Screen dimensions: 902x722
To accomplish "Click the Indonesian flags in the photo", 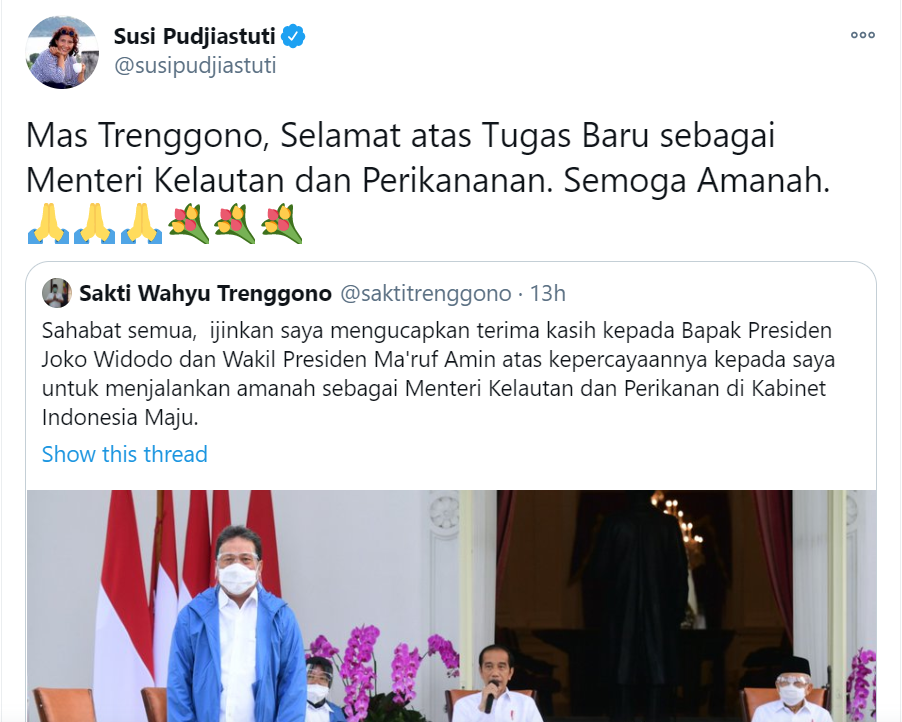I will tap(184, 587).
